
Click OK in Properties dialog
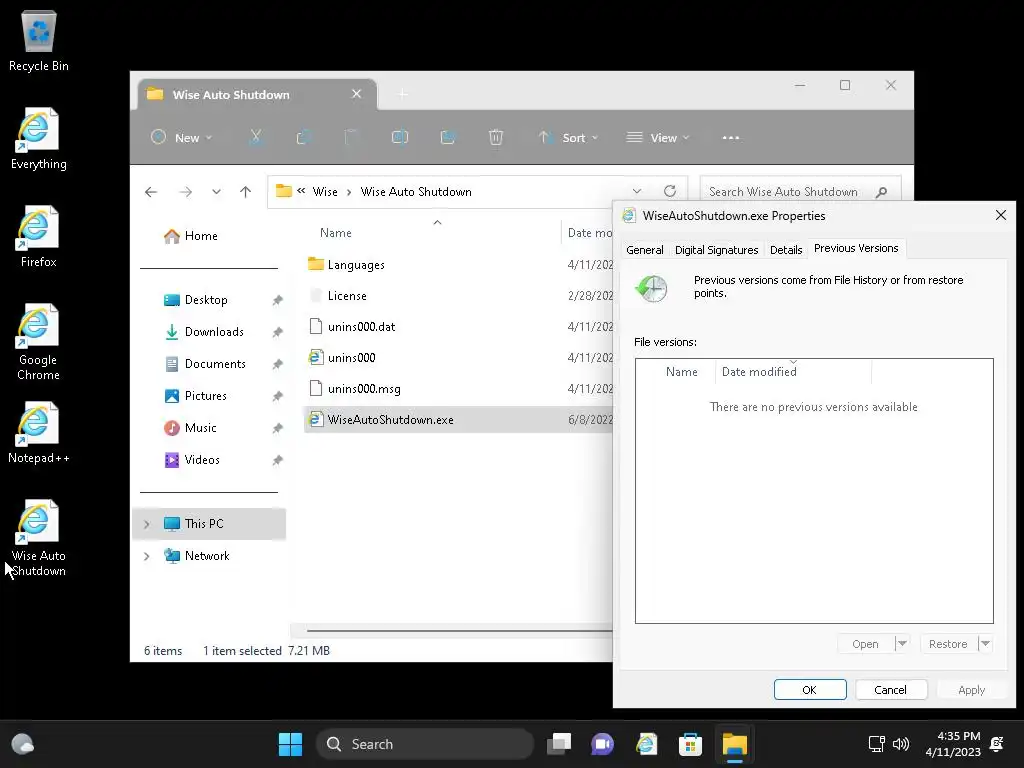coord(810,690)
